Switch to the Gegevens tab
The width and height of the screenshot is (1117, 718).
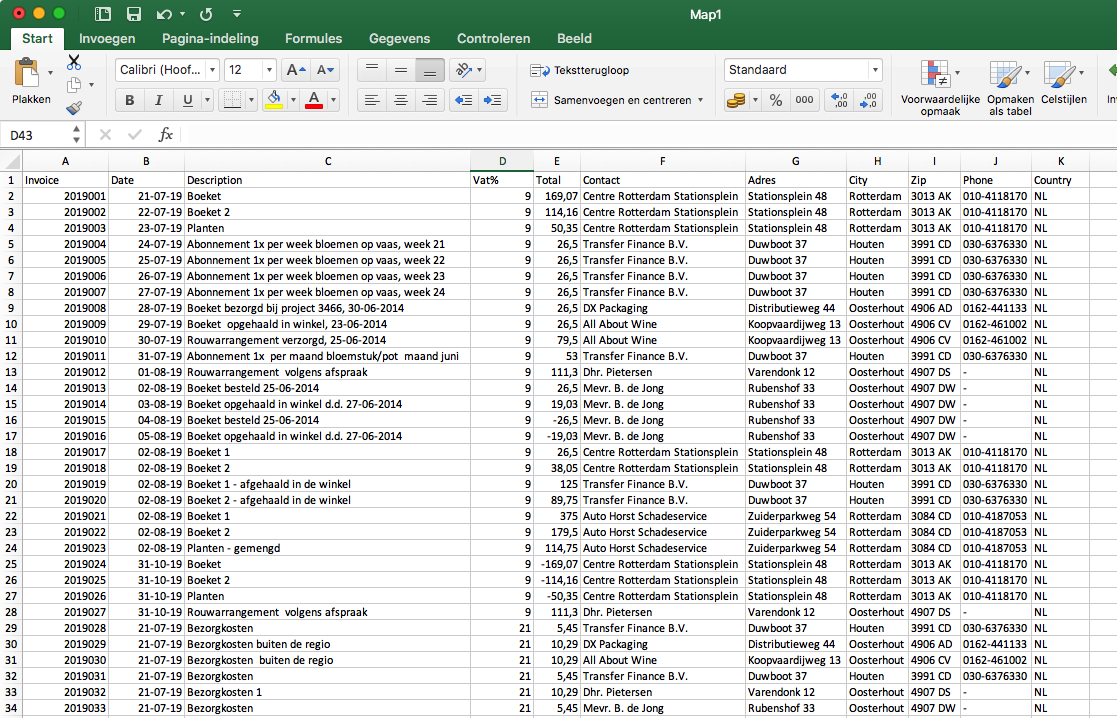pos(399,38)
